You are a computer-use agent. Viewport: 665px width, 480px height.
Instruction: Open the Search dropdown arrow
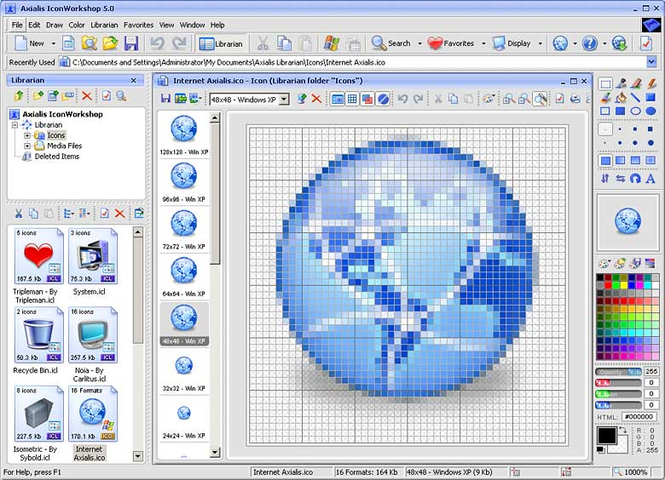click(x=419, y=43)
